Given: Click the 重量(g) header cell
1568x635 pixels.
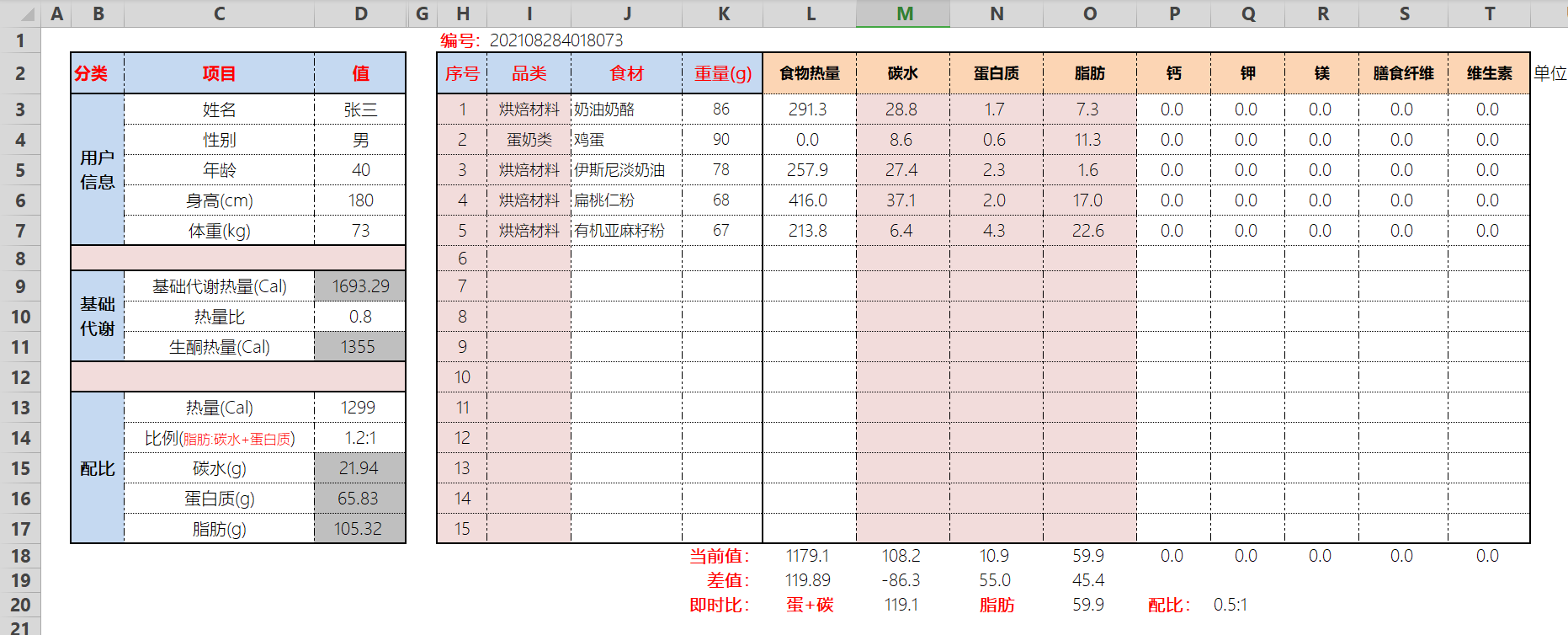Looking at the screenshot, I should click(722, 73).
